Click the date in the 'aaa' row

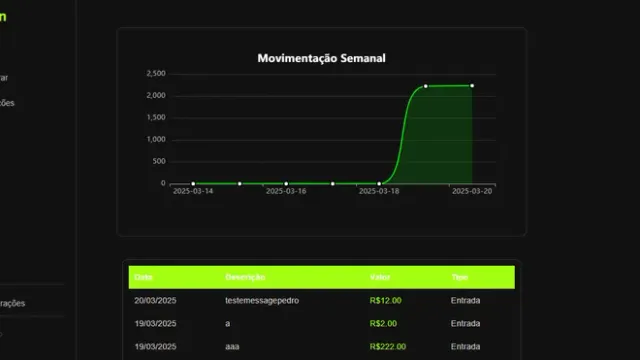(156, 347)
